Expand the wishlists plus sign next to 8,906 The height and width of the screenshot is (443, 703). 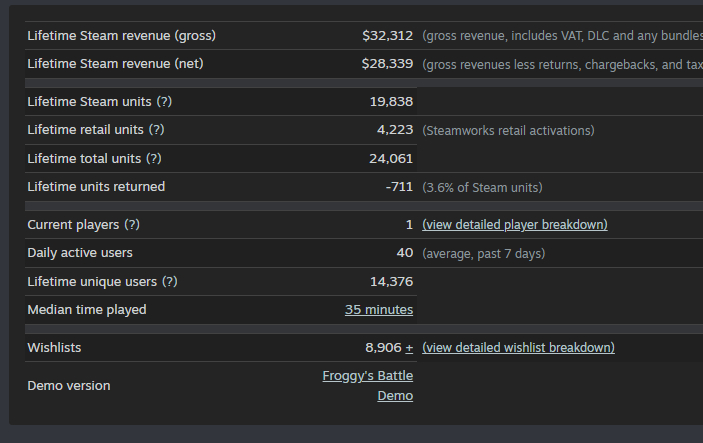point(409,348)
